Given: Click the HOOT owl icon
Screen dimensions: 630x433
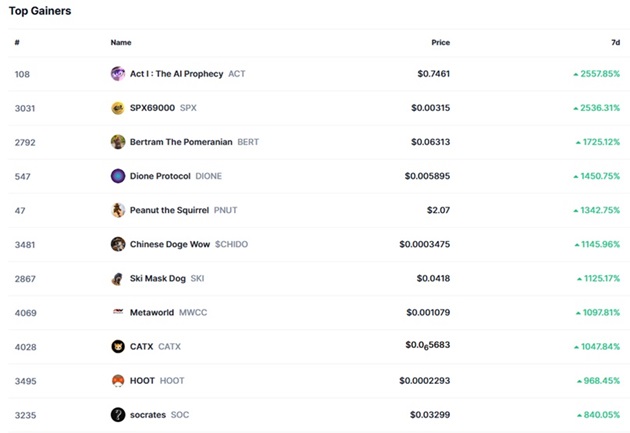Looking at the screenshot, I should point(118,380).
